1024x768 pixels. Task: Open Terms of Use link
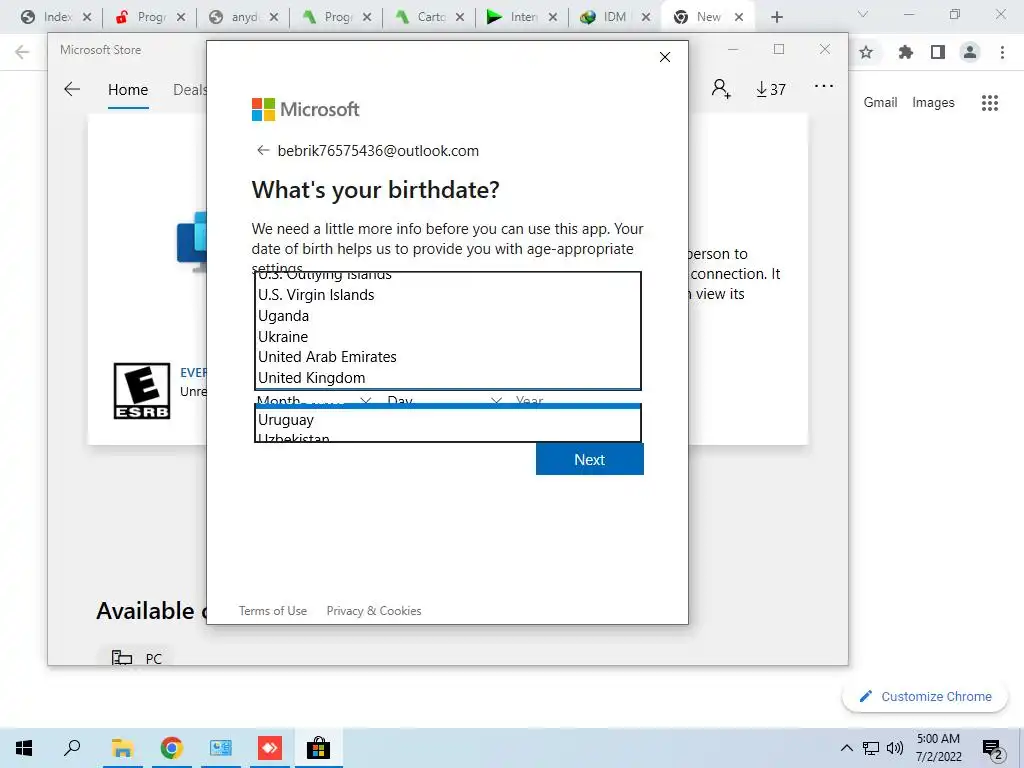tap(272, 611)
